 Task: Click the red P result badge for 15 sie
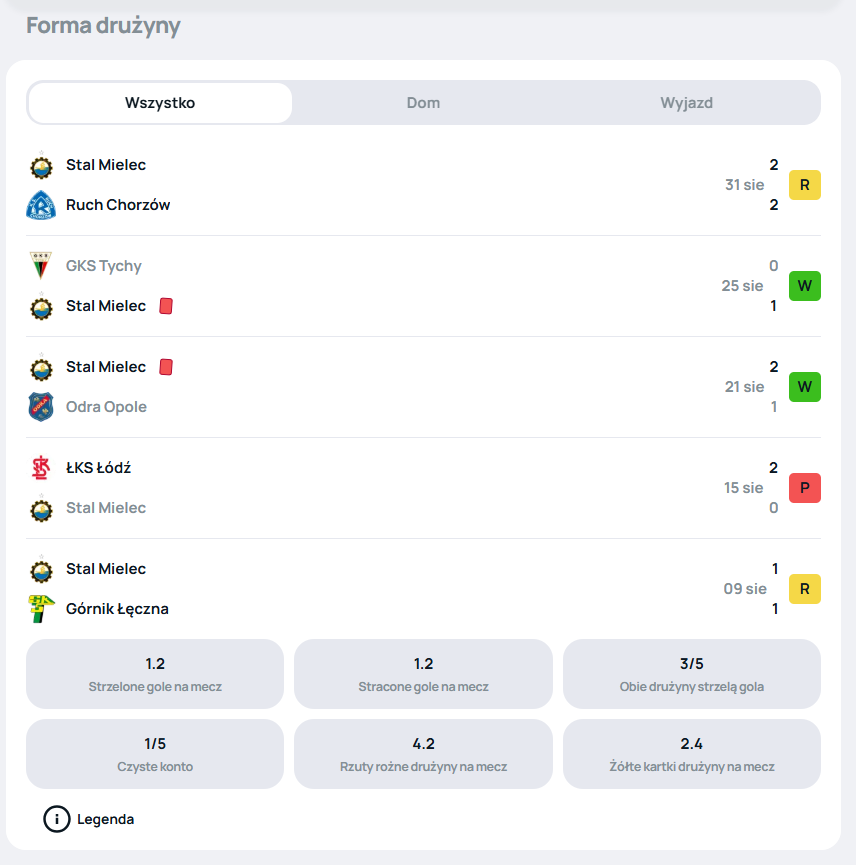[x=805, y=488]
